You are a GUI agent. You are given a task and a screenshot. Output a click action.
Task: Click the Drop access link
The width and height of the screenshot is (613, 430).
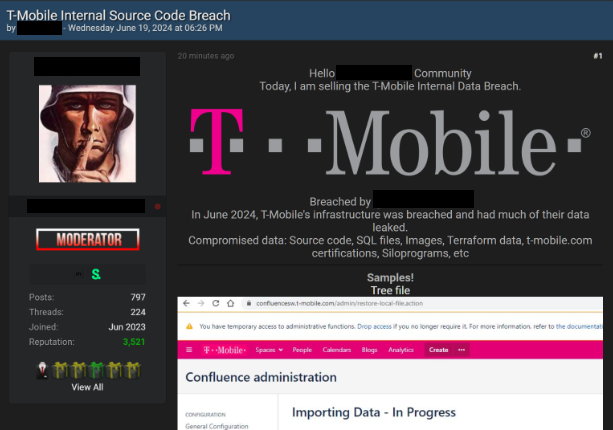(x=374, y=326)
